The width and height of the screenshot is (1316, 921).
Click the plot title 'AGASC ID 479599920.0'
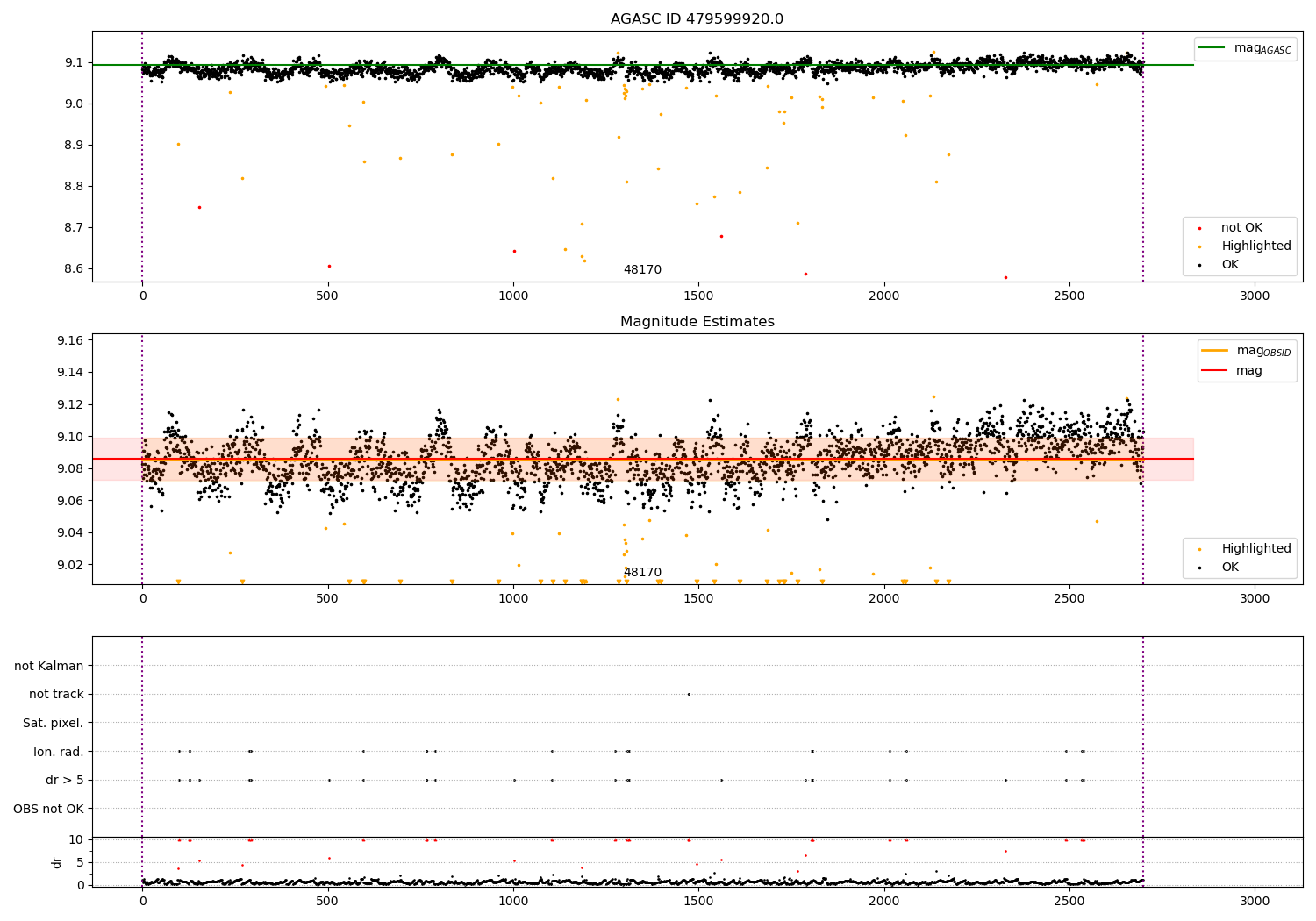[697, 19]
